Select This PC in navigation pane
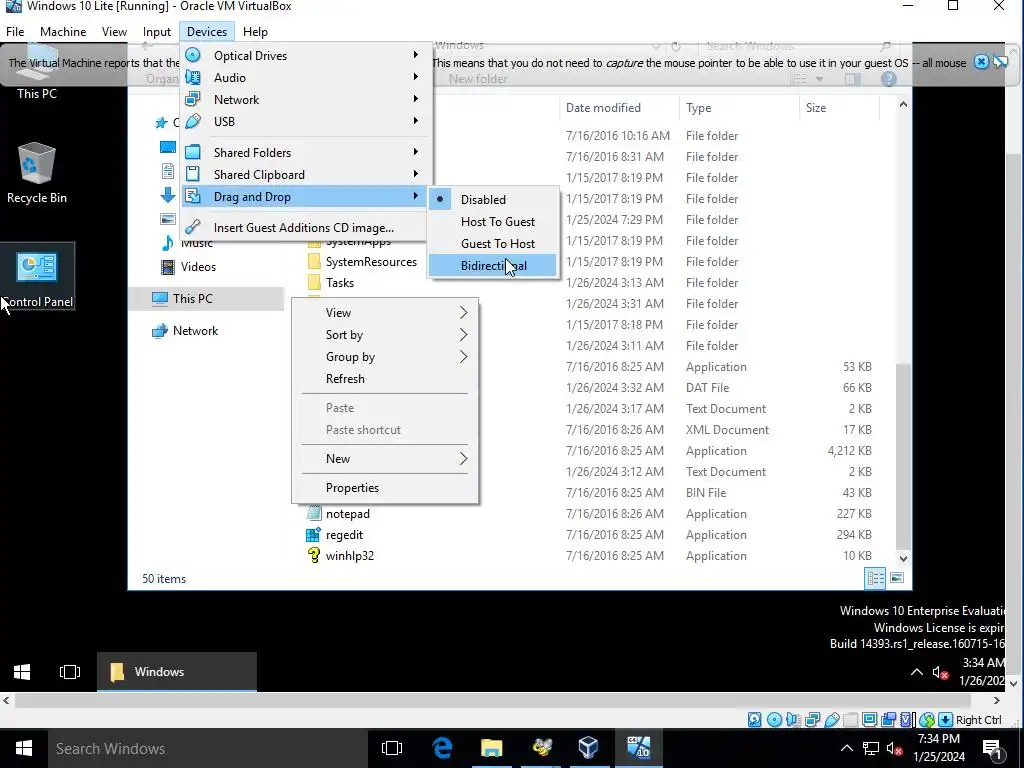The image size is (1024, 768). click(x=206, y=298)
